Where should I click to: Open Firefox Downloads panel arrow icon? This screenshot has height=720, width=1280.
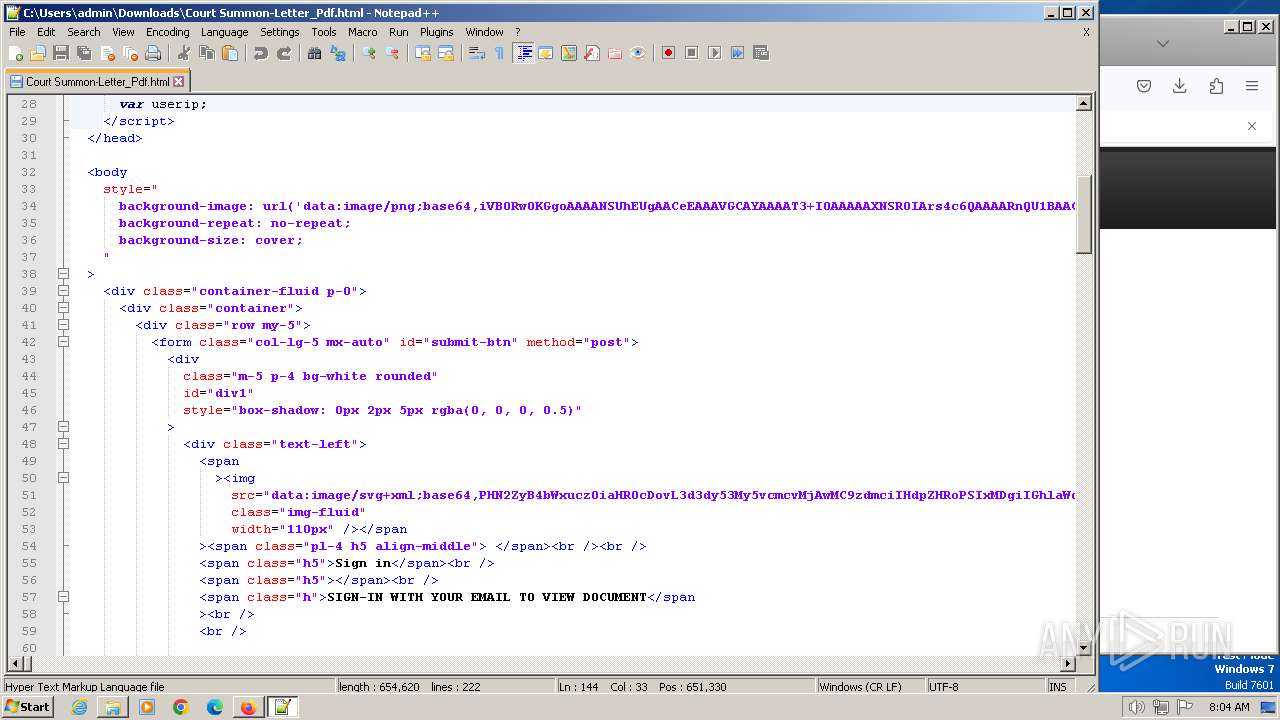click(x=1180, y=86)
